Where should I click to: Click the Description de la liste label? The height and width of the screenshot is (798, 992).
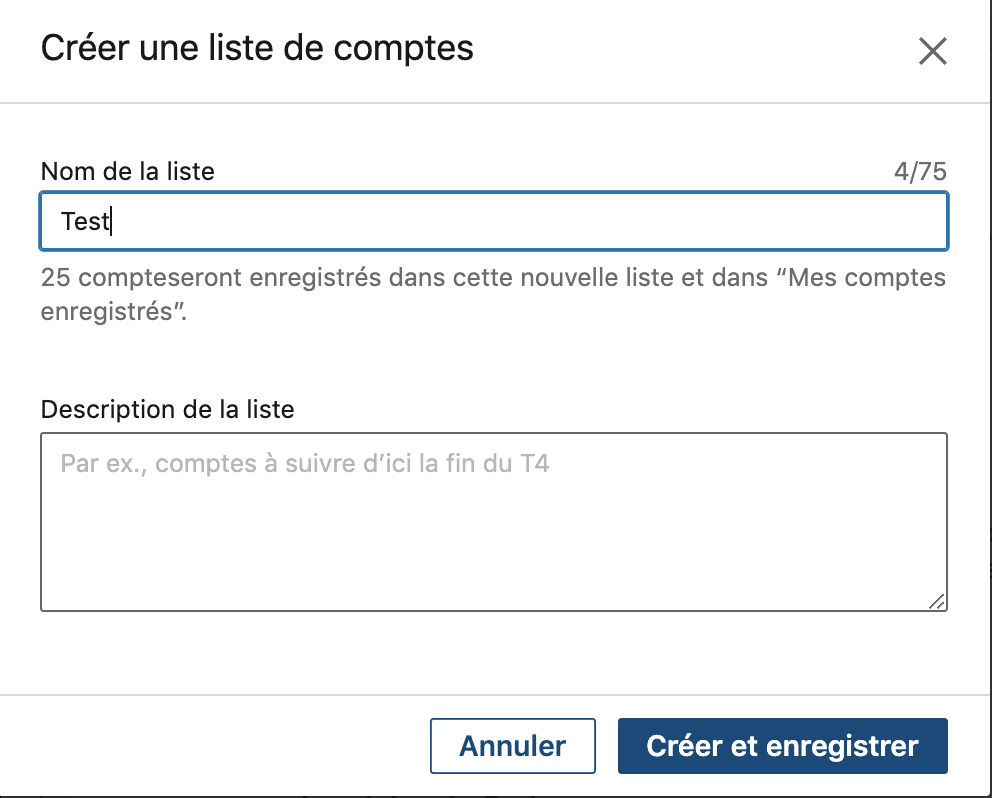tap(168, 409)
